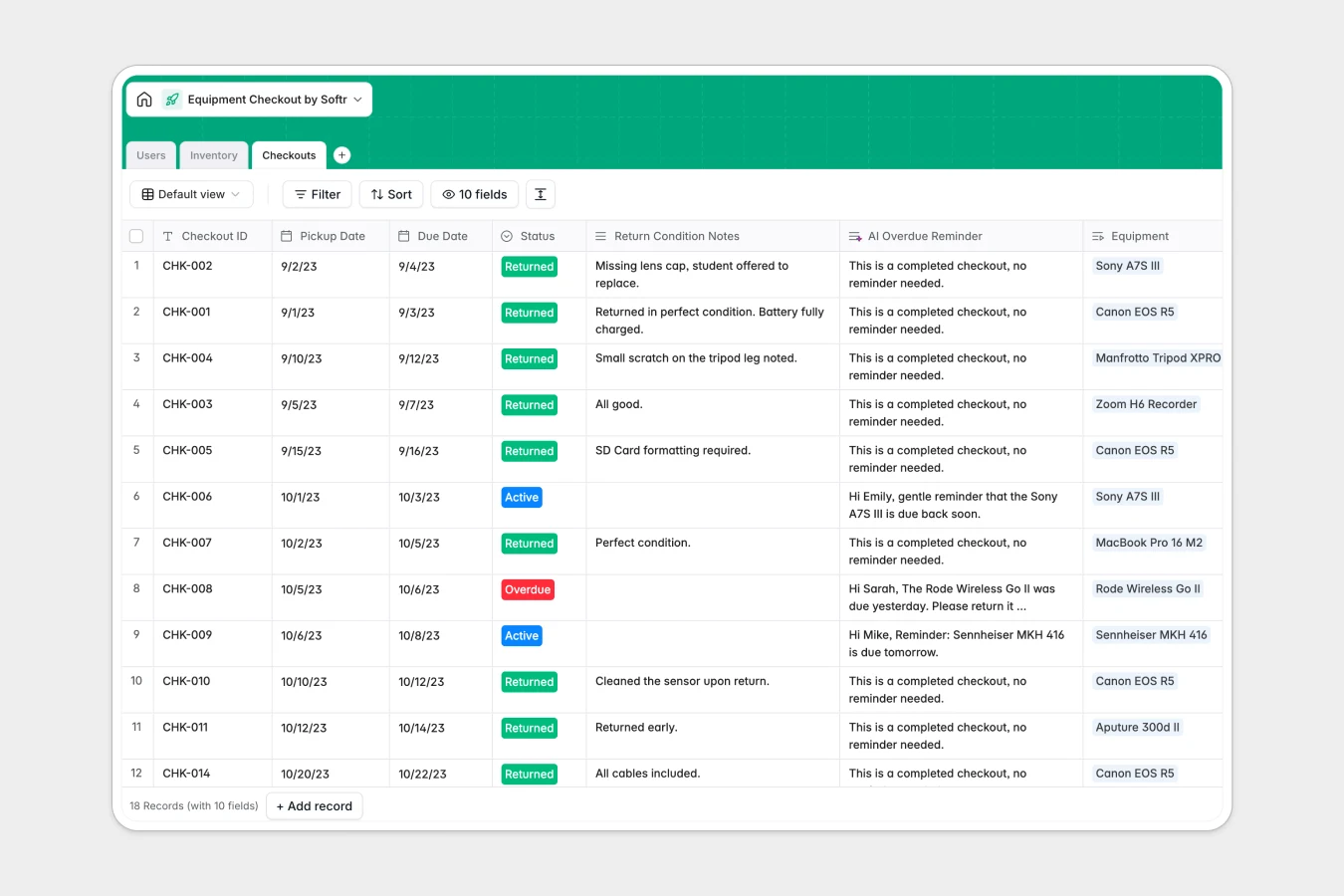Adjust row height using the row-height icon

(x=541, y=194)
